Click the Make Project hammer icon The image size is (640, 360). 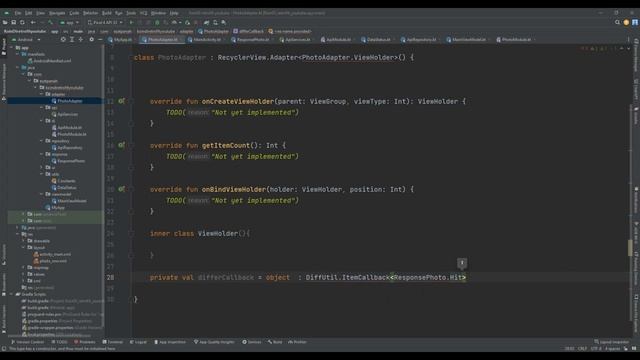(x=51, y=22)
